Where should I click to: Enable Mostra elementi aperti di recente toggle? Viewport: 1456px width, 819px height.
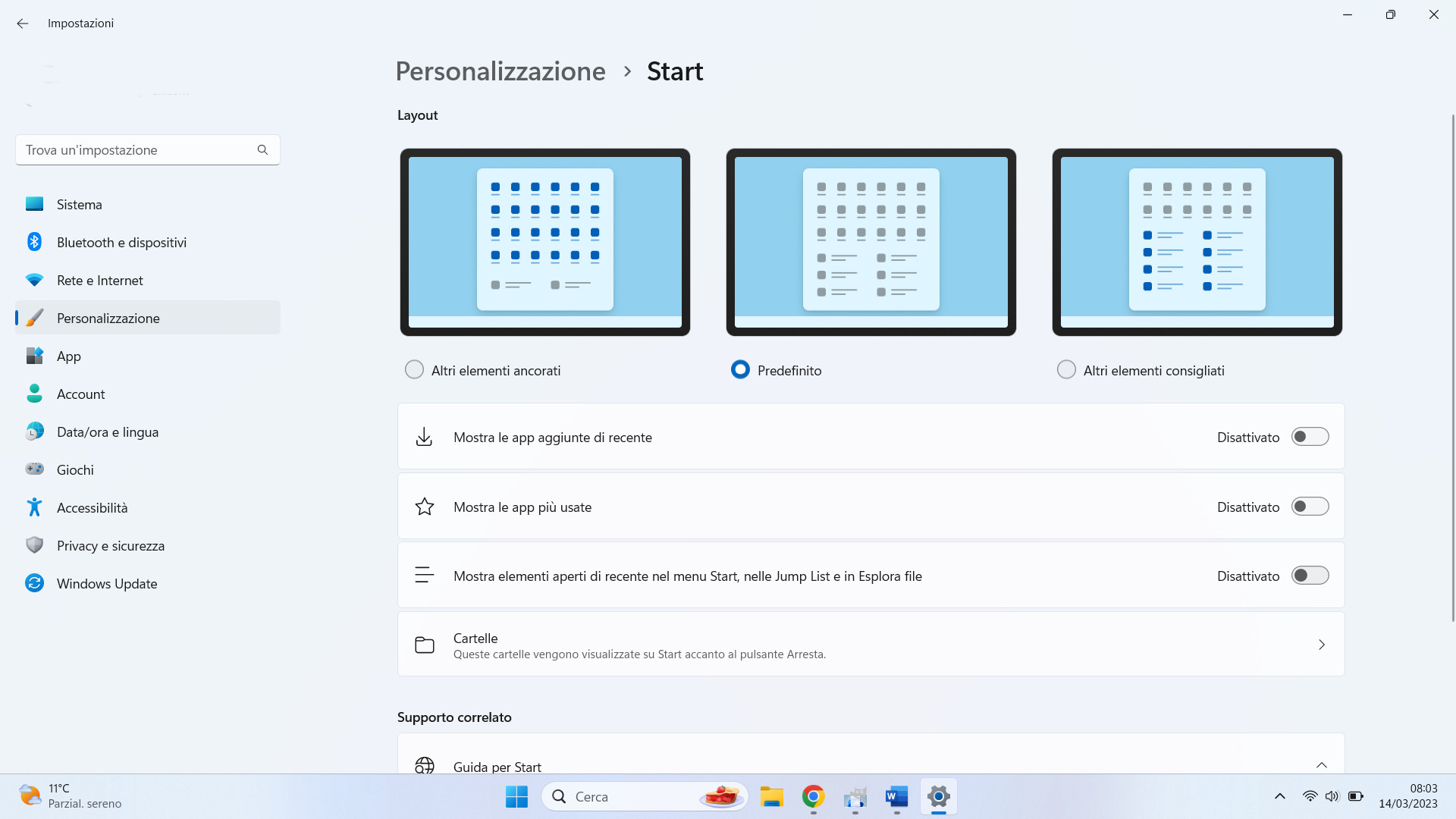point(1310,576)
